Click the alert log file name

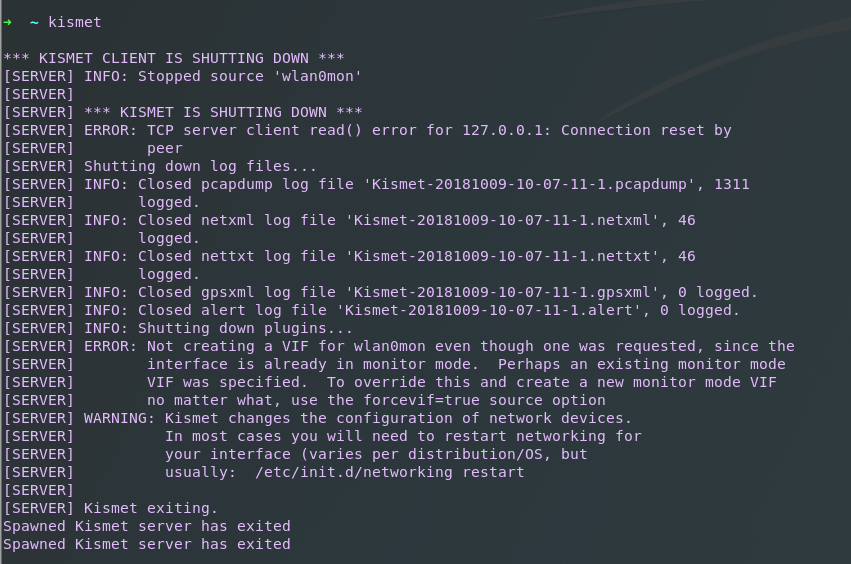(x=489, y=310)
